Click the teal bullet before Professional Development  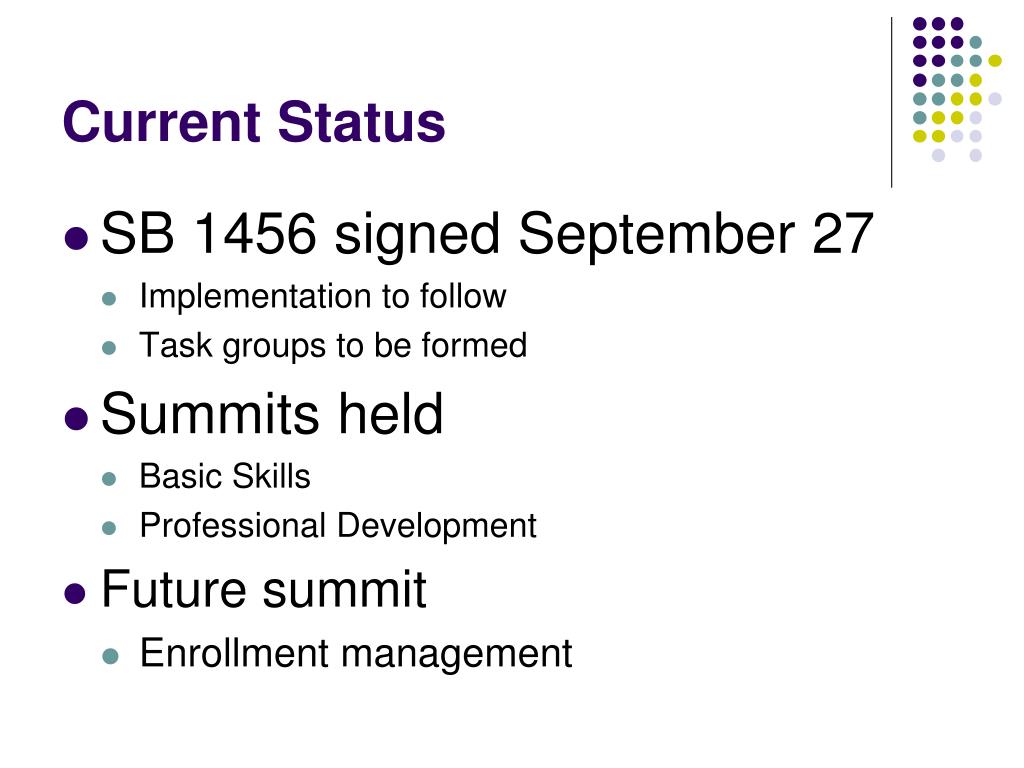[109, 528]
